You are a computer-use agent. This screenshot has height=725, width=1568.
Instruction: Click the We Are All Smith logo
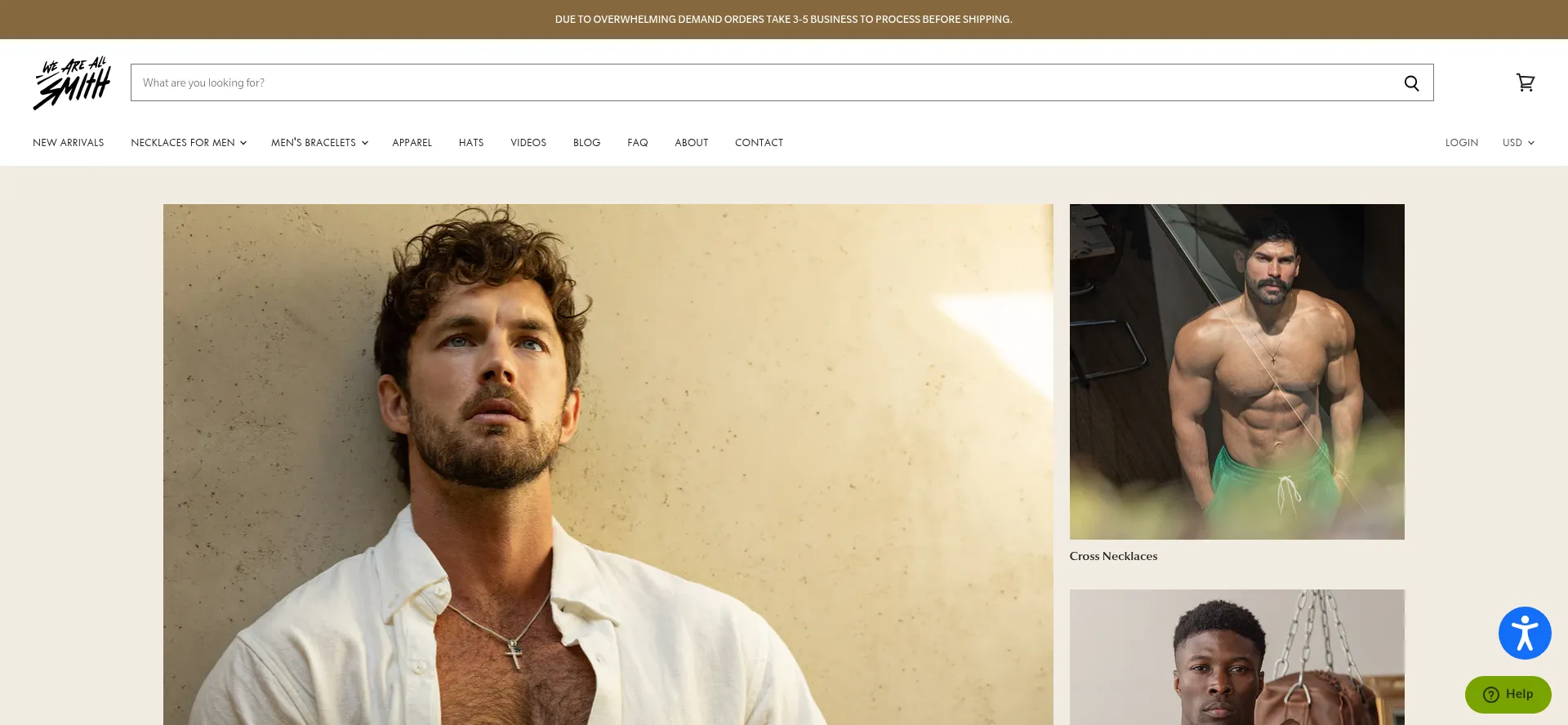(72, 82)
